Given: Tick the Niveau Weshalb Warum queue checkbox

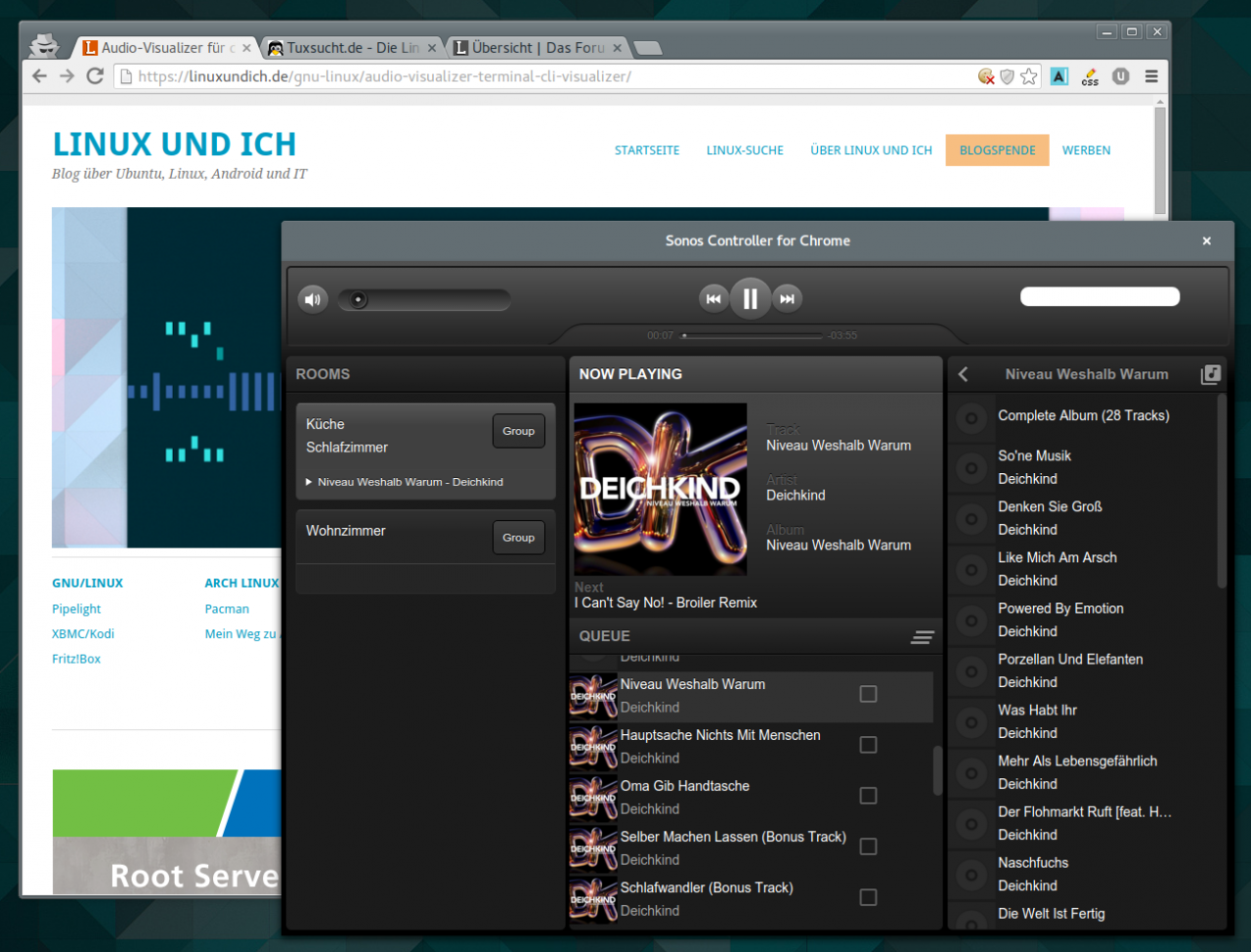Looking at the screenshot, I should pyautogui.click(x=868, y=694).
